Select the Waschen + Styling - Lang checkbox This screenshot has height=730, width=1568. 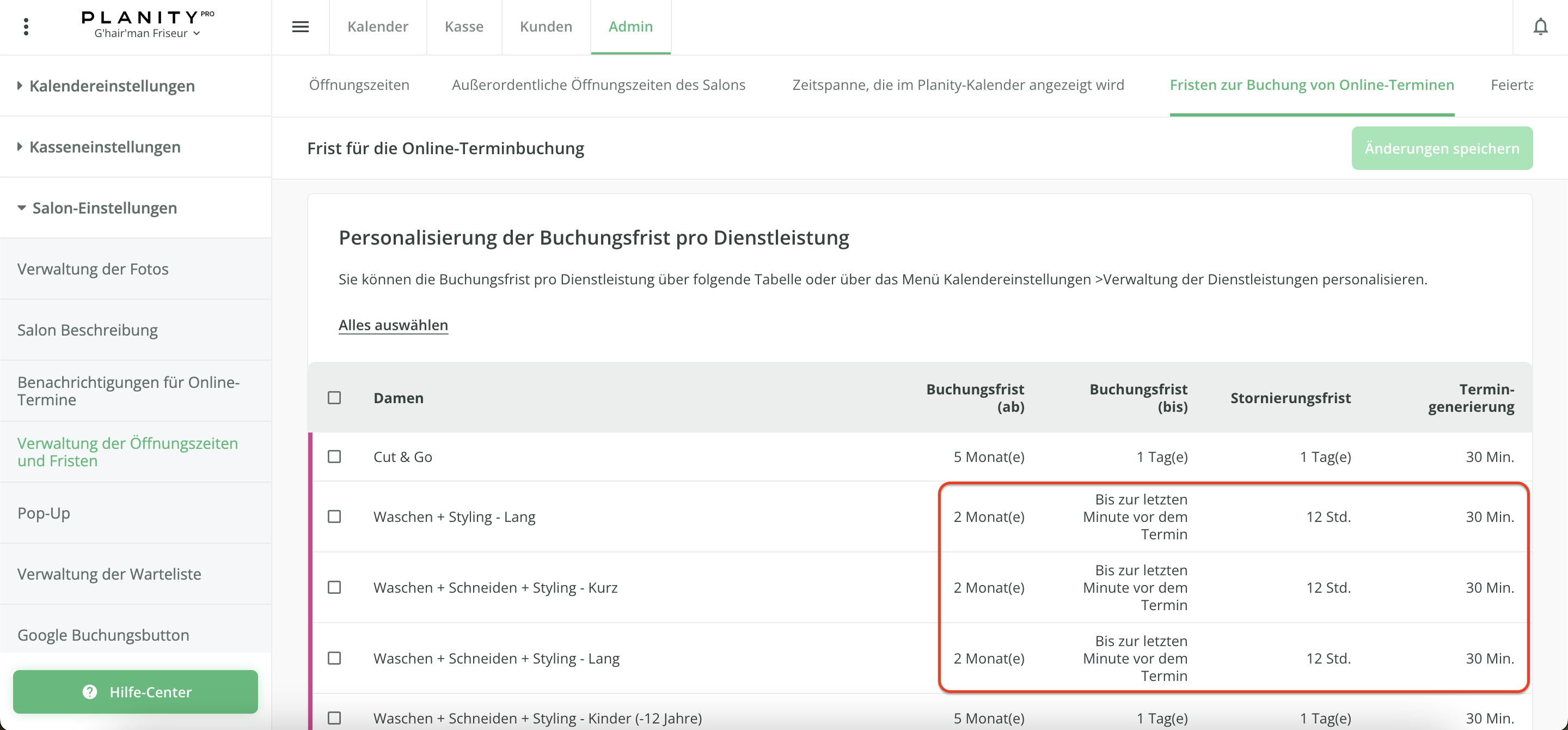[x=334, y=516]
